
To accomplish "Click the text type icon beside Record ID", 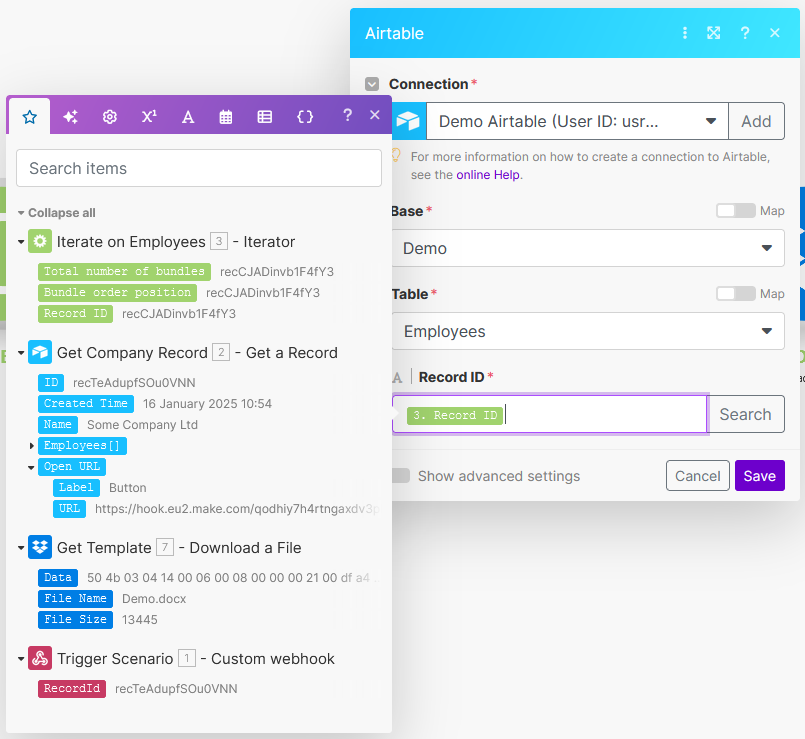I will [x=397, y=378].
